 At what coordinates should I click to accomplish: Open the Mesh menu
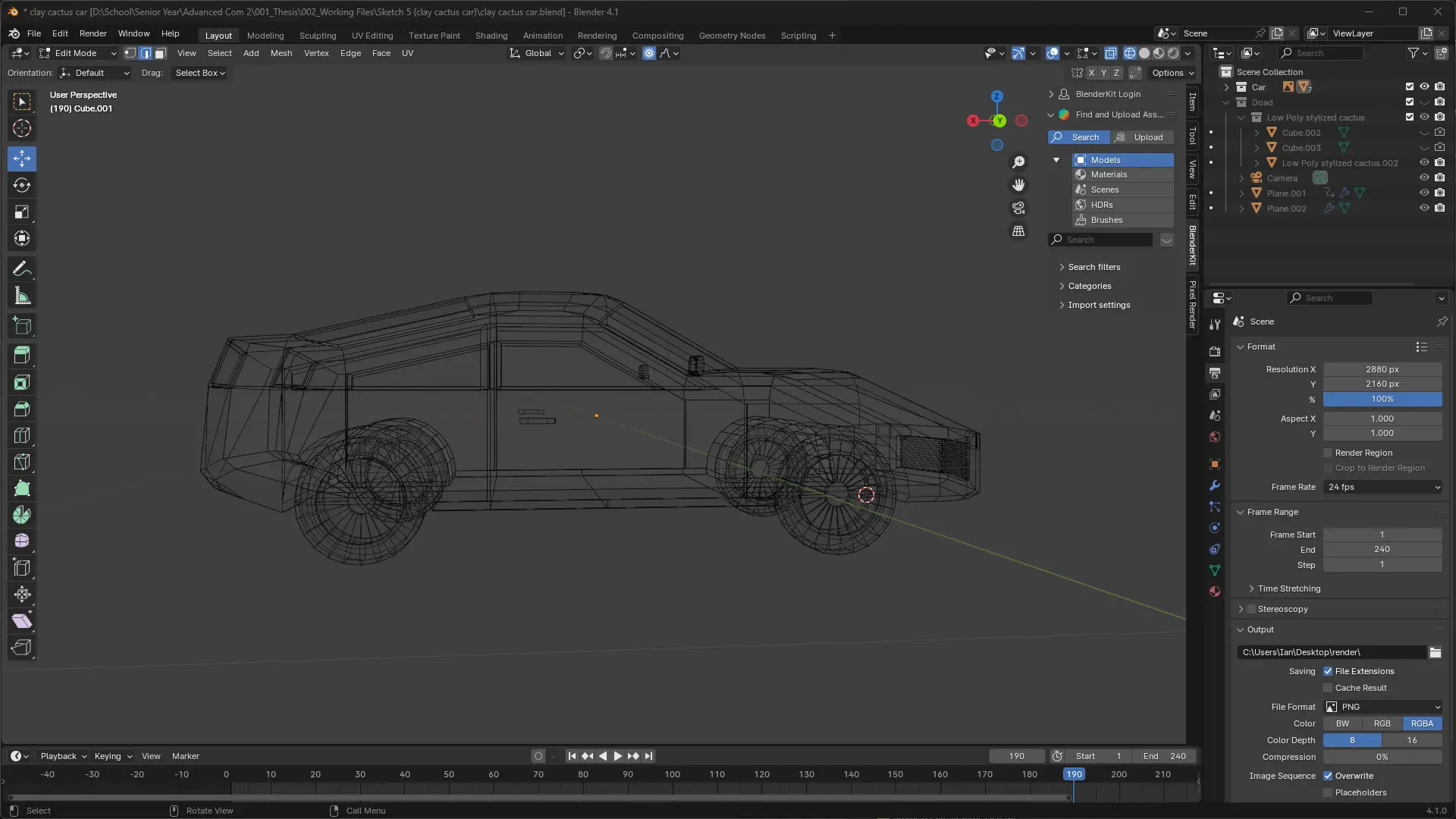(x=281, y=53)
